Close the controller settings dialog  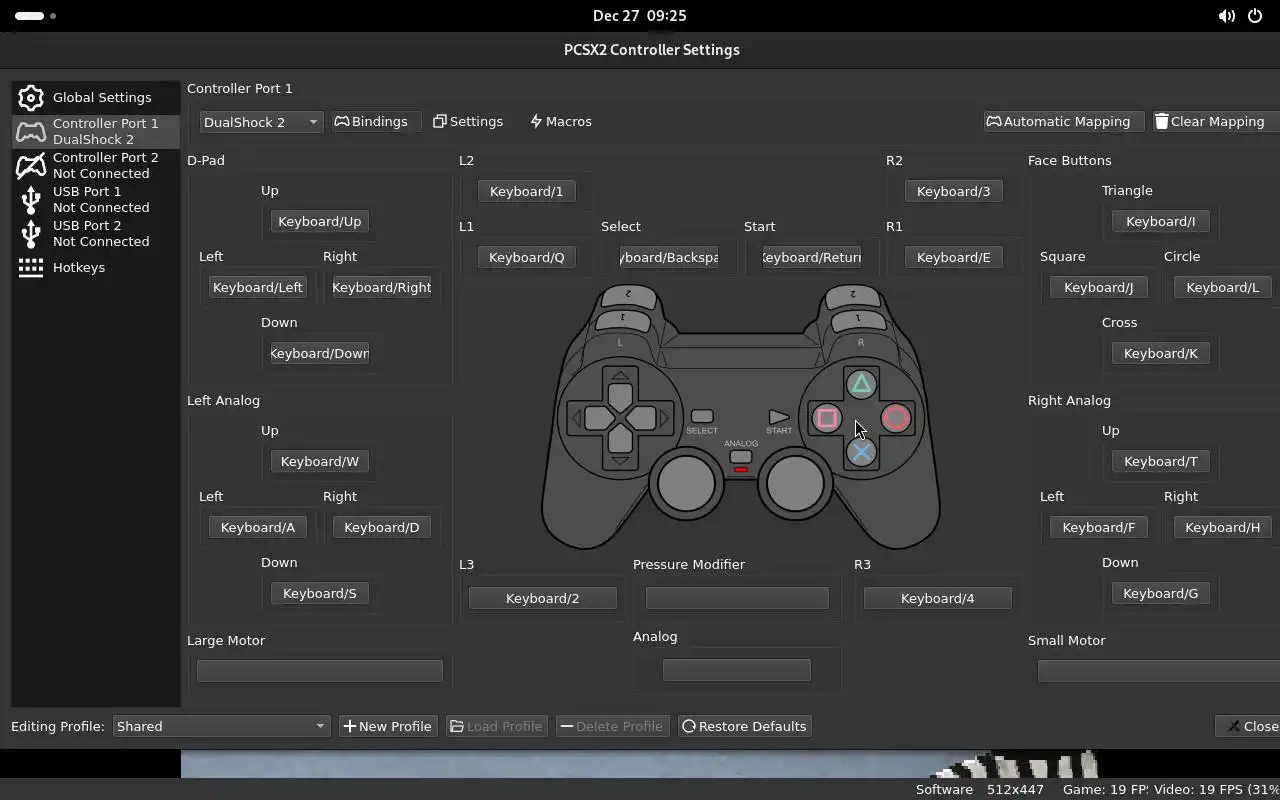[1248, 726]
